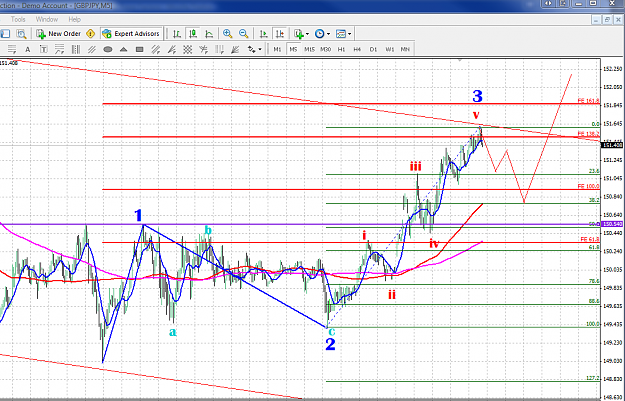This screenshot has width=625, height=401.
Task: Click the blue wave label '3'
Action: (478, 96)
